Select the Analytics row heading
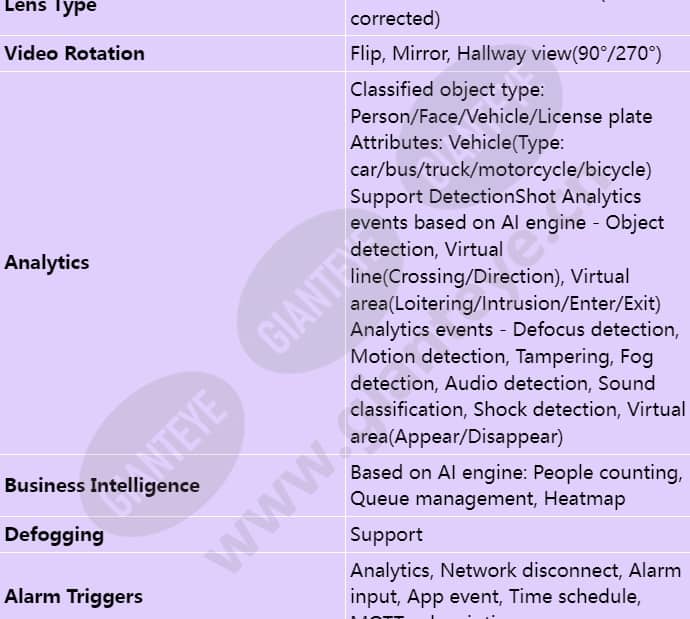690x619 pixels. coord(47,263)
